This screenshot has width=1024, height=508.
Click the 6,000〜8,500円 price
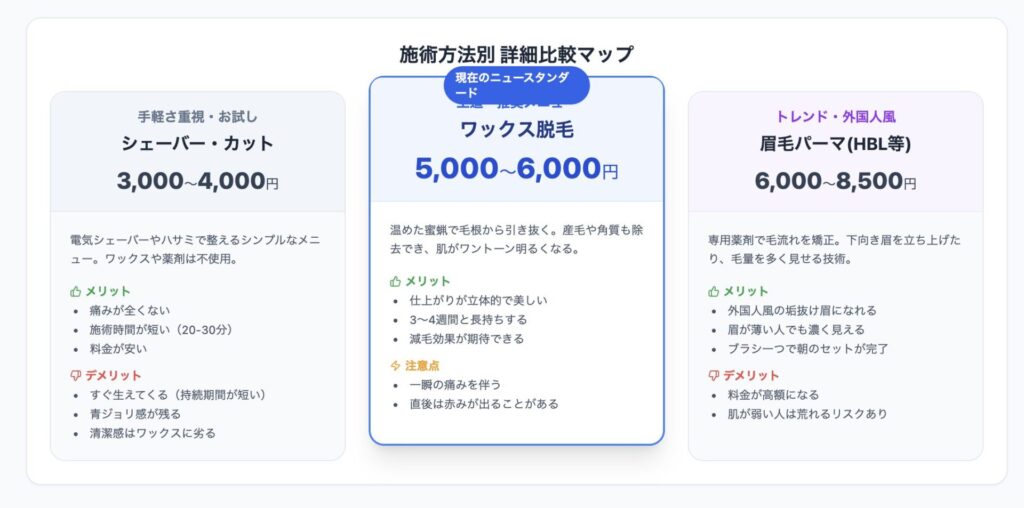coord(835,182)
